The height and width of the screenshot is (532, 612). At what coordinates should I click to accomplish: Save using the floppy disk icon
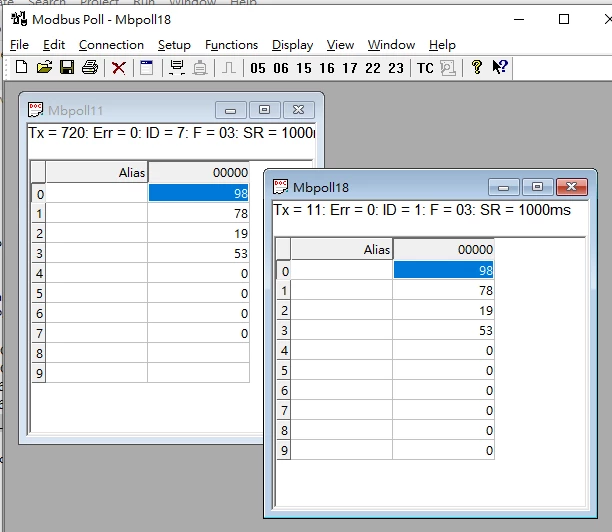click(67, 67)
